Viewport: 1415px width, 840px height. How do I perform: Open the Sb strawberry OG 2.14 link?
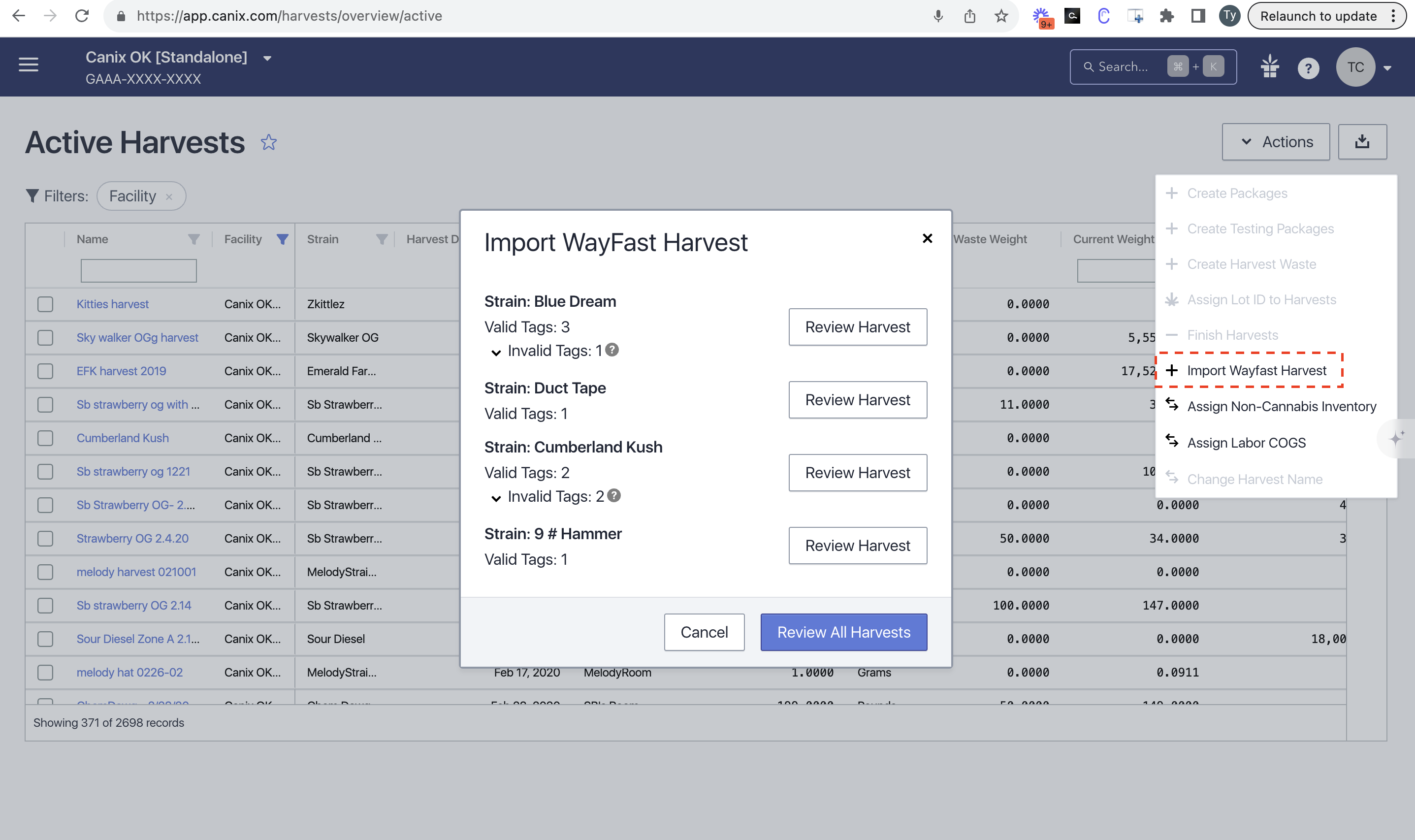[x=134, y=605]
